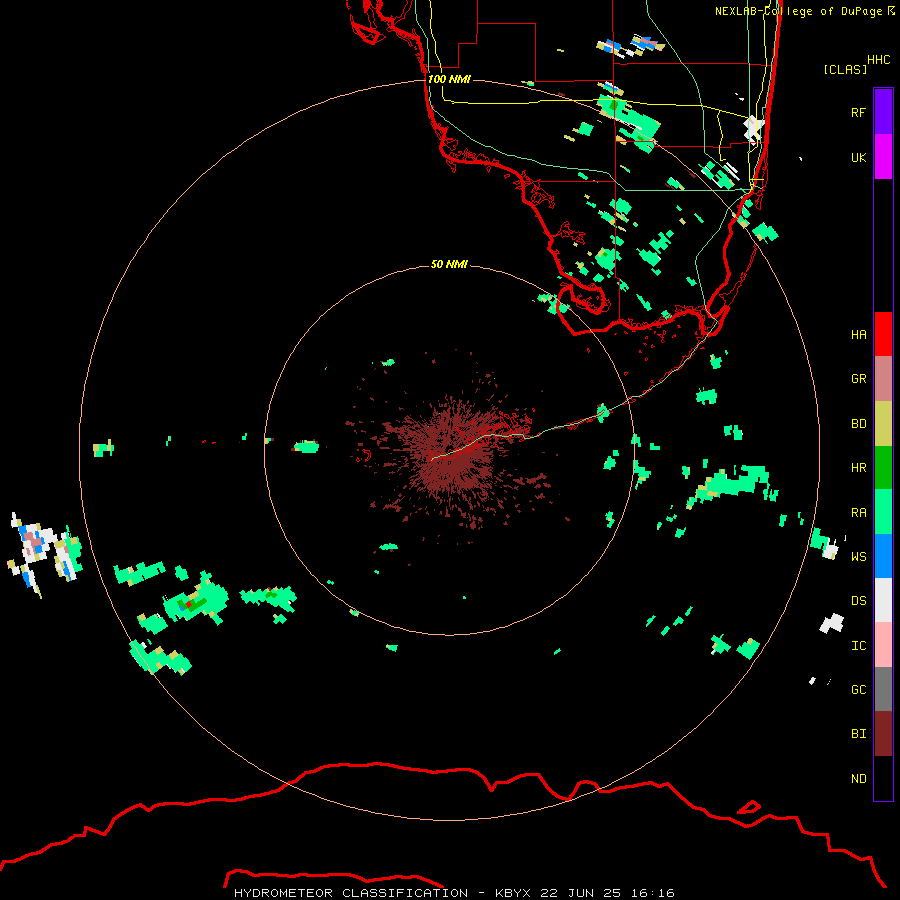The width and height of the screenshot is (900, 900).
Task: Select the IC light pink legend swatch
Action: [883, 645]
